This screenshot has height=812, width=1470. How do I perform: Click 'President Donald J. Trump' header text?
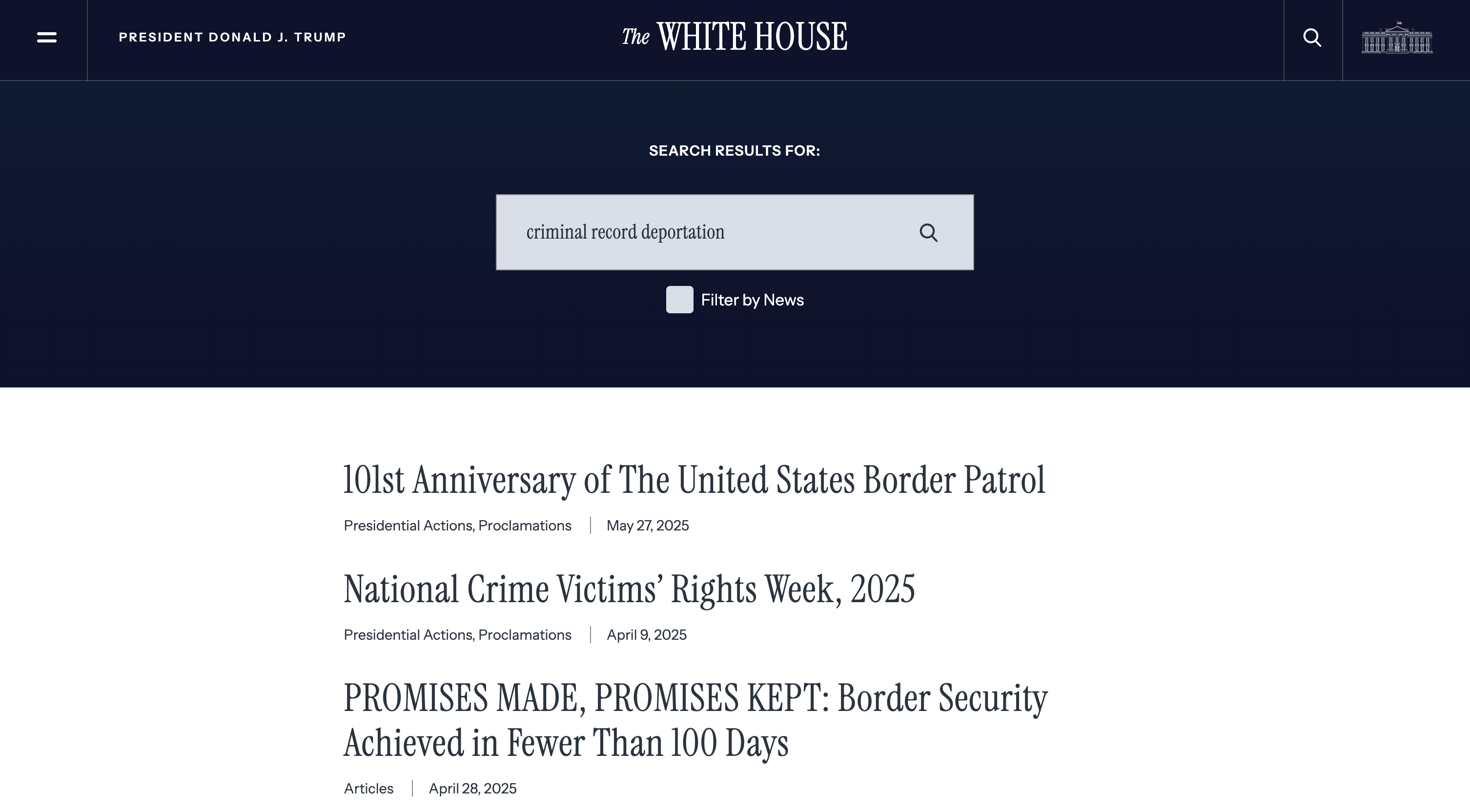click(x=232, y=38)
